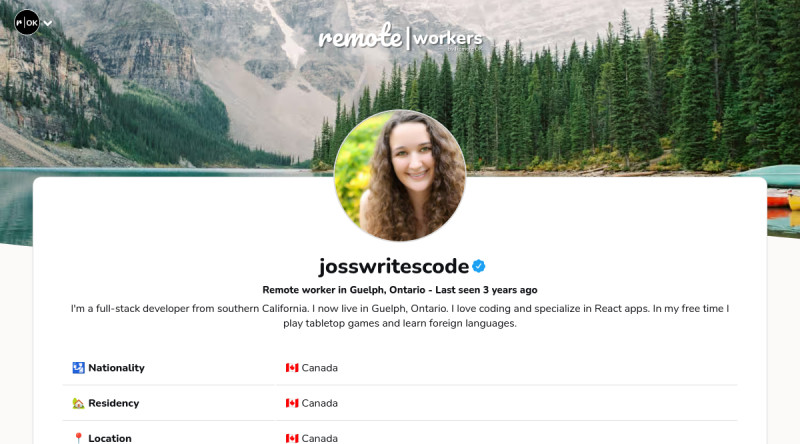
Task: Select Canada text in Location row
Action: click(319, 438)
